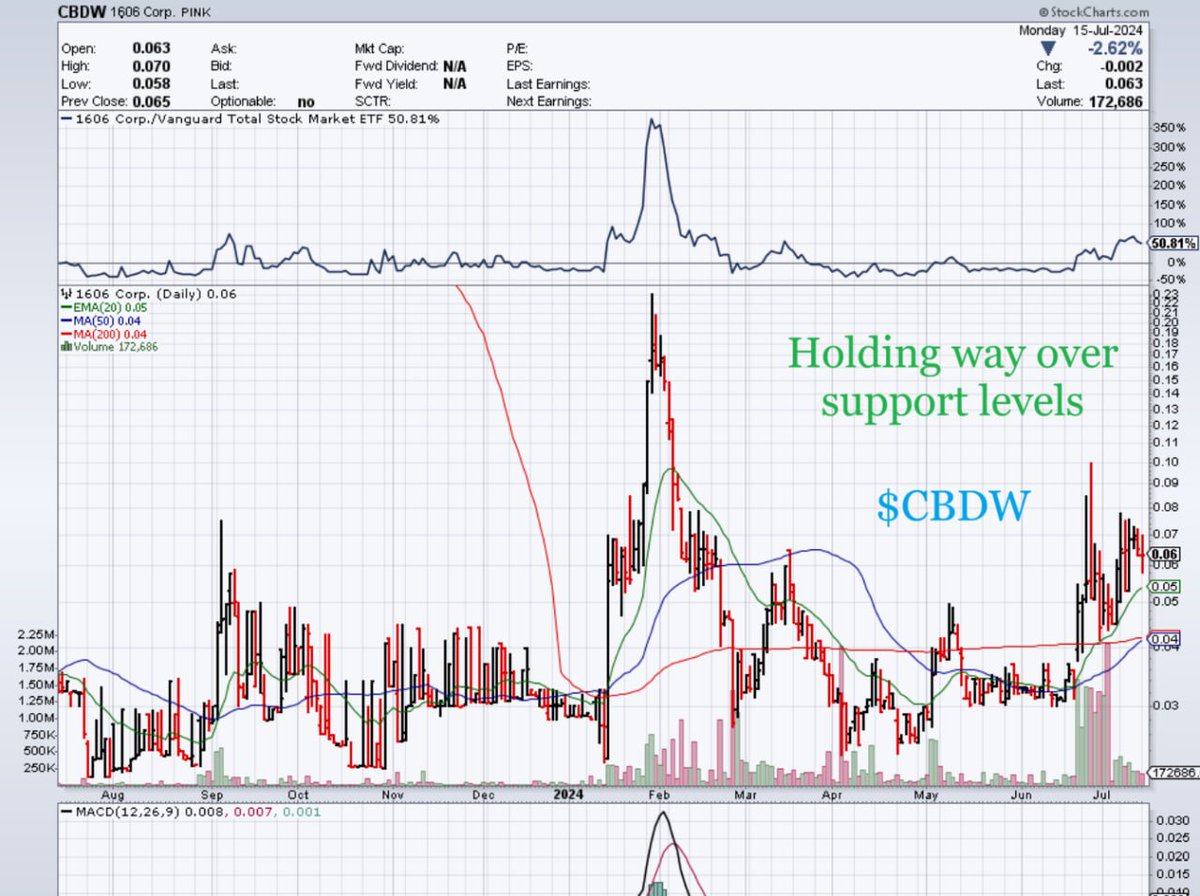This screenshot has width=1200, height=896.
Task: Click the CBDW ticker symbol in header
Action: pos(84,10)
